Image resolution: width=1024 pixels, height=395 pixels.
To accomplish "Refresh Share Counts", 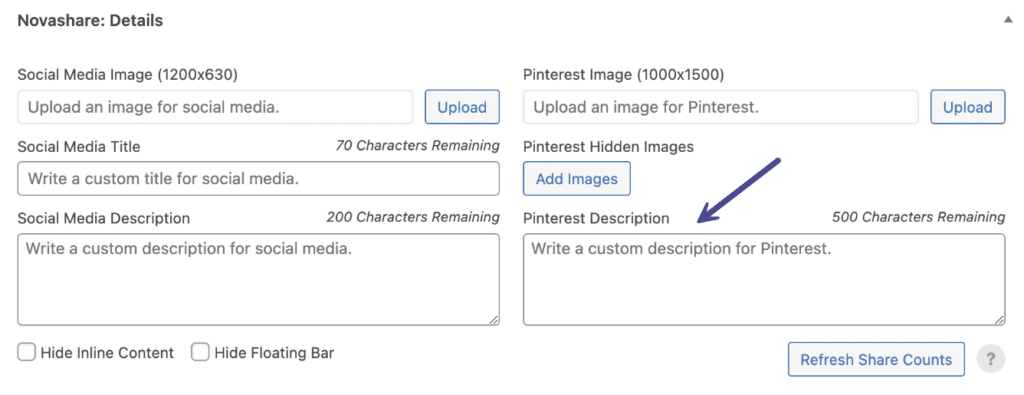I will coord(876,359).
